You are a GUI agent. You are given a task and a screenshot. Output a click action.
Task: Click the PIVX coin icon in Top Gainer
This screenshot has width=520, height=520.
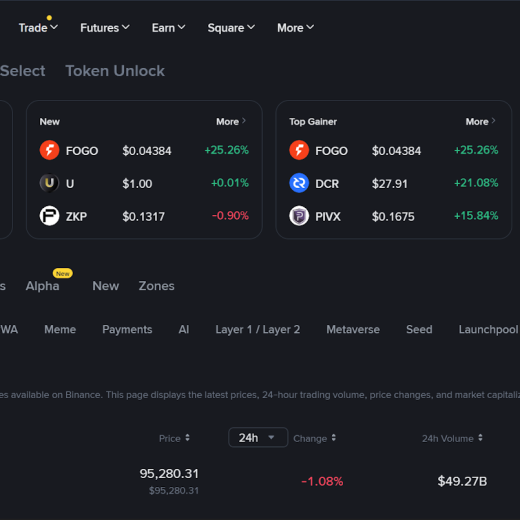299,216
